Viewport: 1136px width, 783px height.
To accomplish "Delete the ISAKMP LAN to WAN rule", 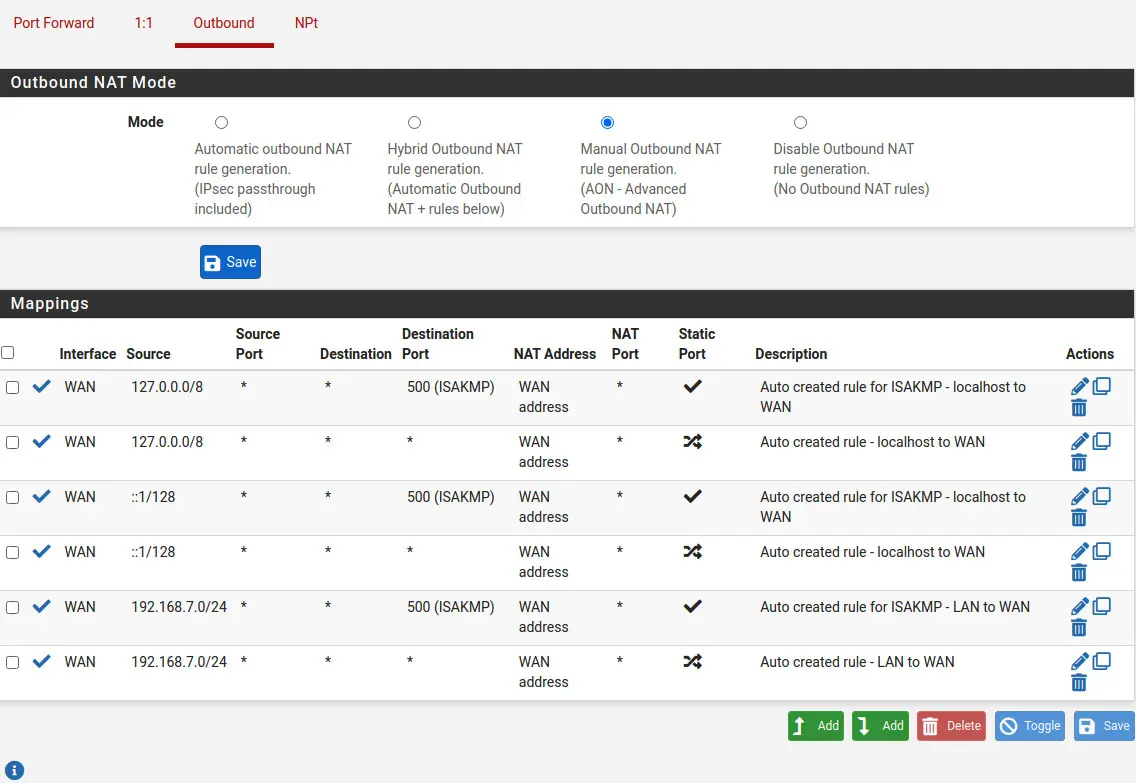I will click(x=1079, y=628).
